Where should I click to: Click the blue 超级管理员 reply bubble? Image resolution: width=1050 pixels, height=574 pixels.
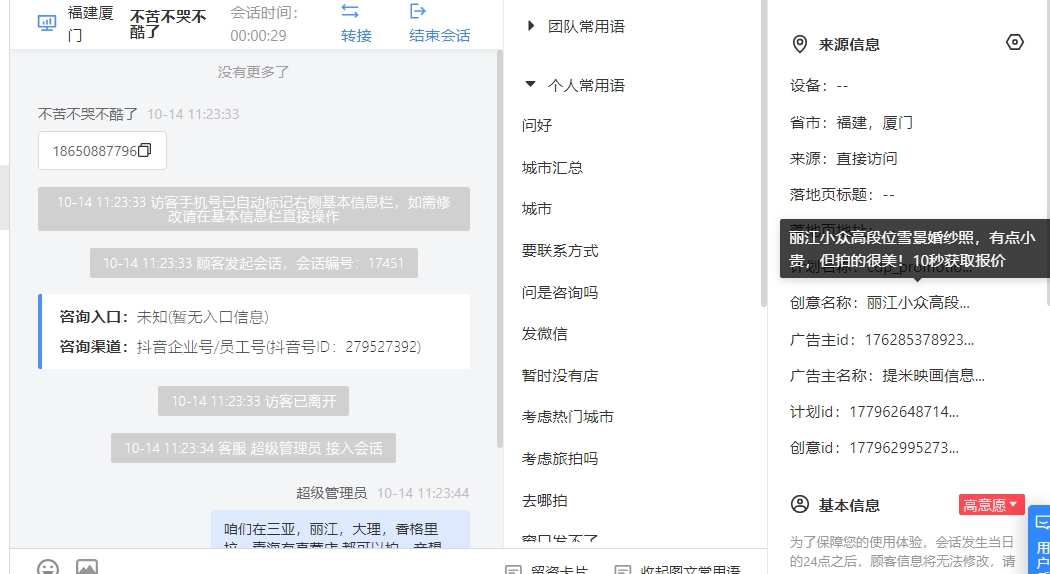pyautogui.click(x=340, y=529)
